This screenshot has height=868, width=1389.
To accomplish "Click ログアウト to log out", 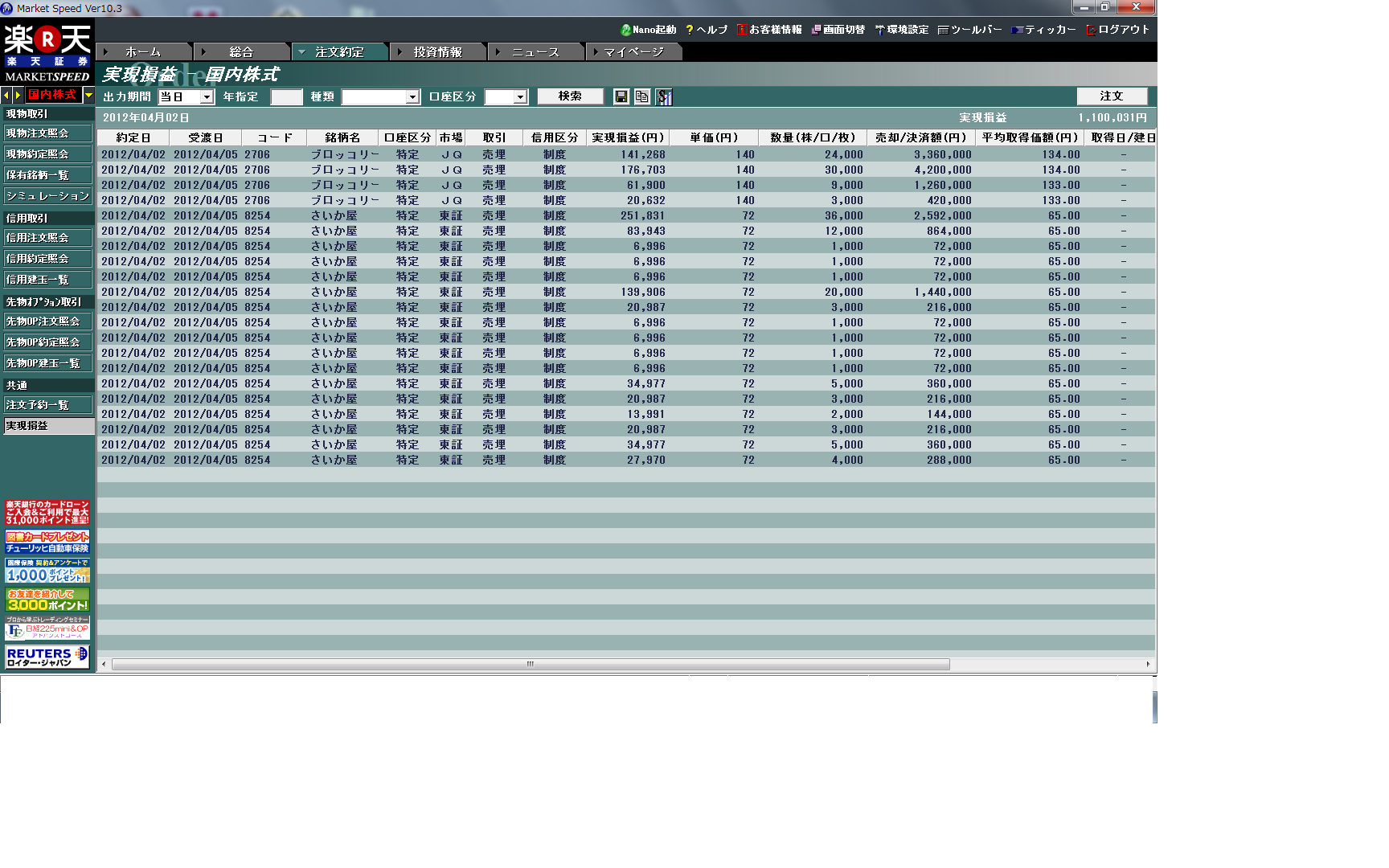I will 1118,30.
